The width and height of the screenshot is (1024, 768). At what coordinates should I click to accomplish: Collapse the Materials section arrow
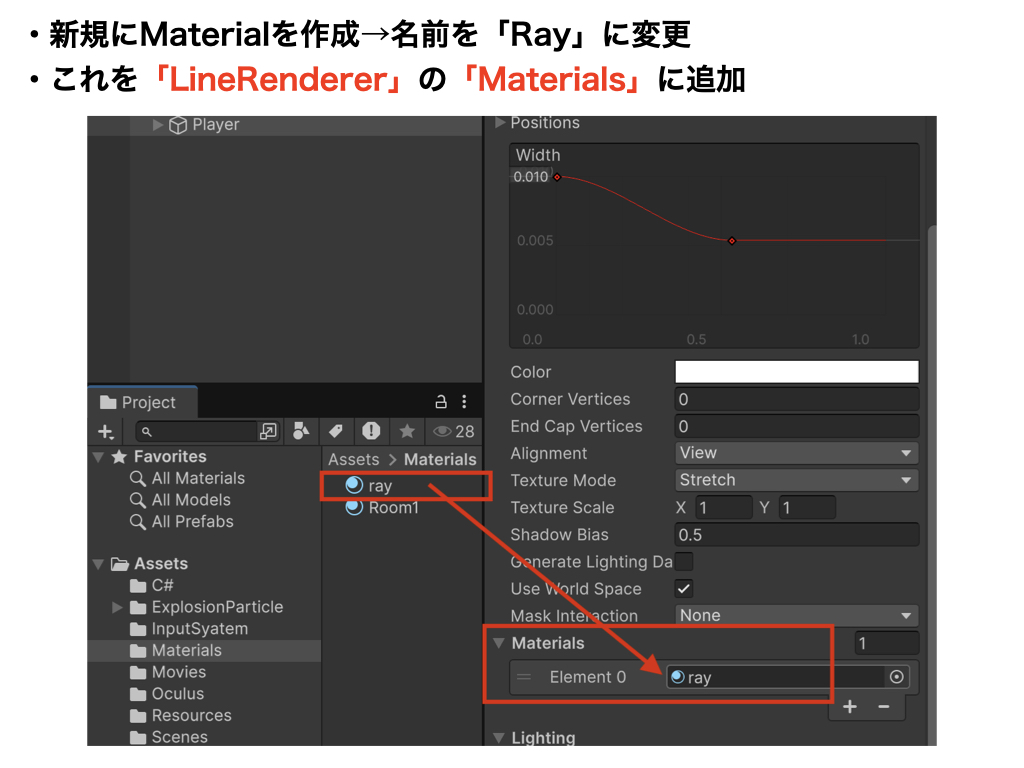point(499,643)
